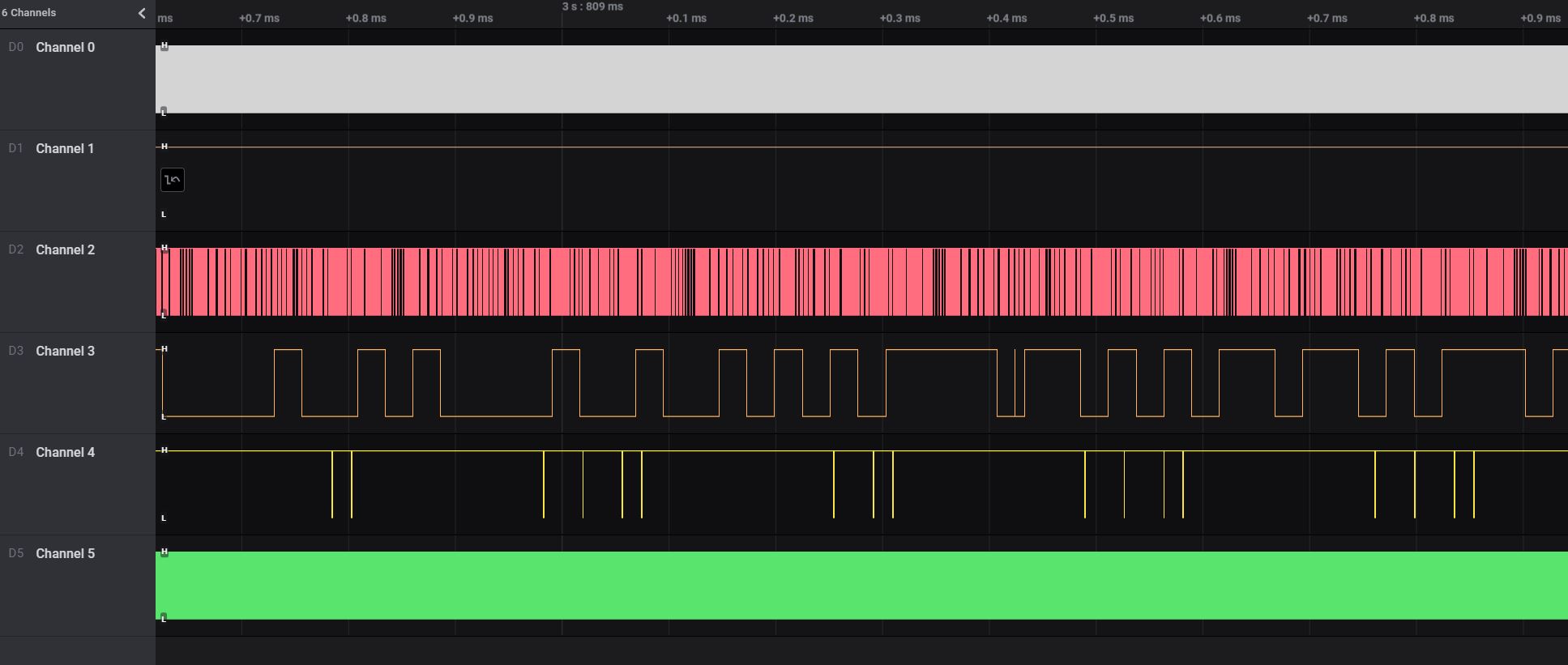Select the Channel 4 label
Image resolution: width=1568 pixels, height=665 pixels.
65,453
